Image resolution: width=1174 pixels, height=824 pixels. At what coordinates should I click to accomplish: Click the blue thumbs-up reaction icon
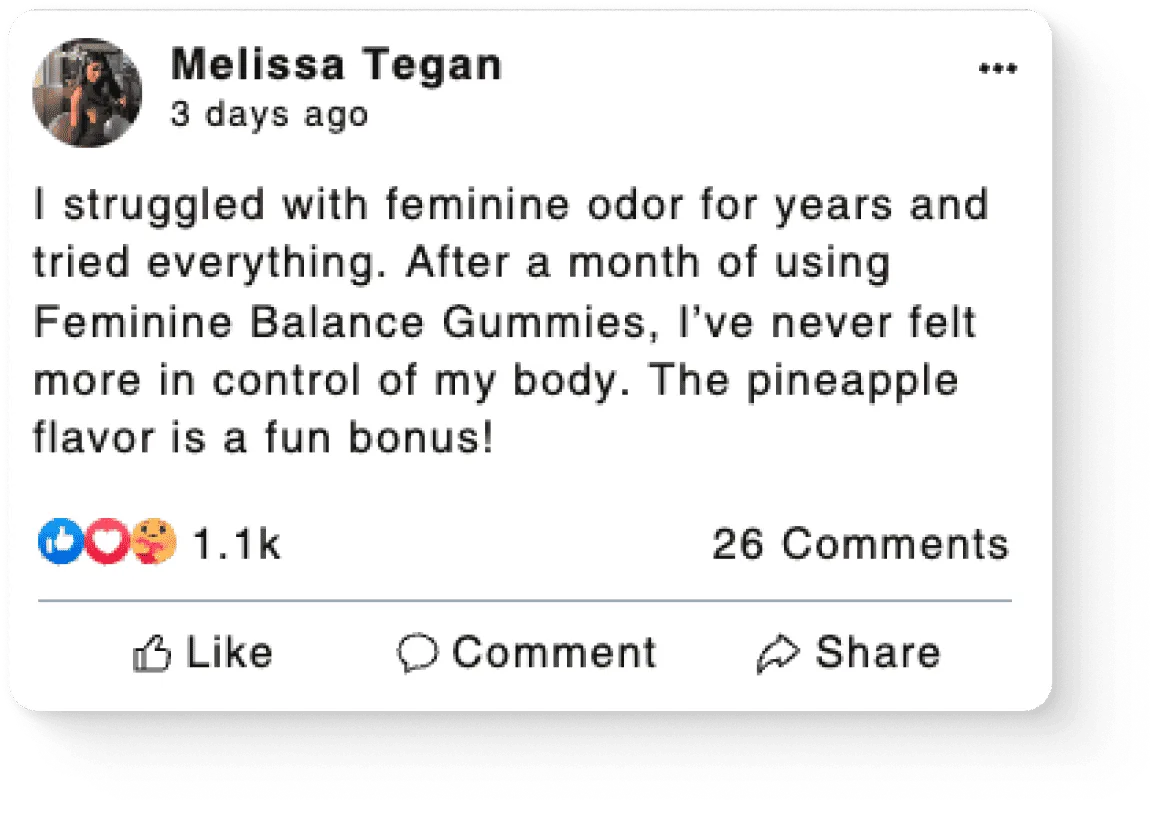coord(59,543)
